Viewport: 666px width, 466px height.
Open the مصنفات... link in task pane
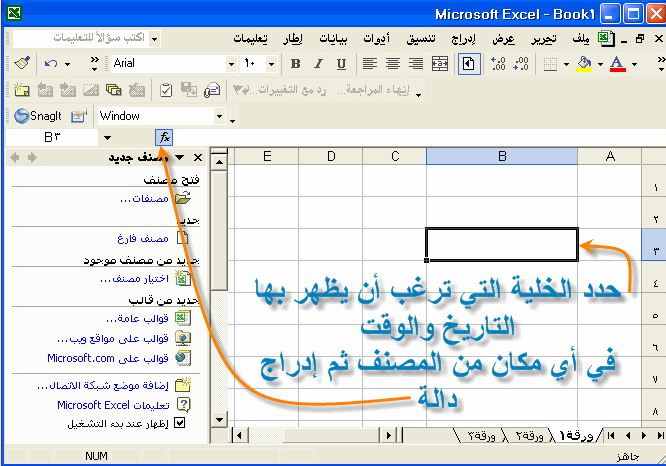144,198
